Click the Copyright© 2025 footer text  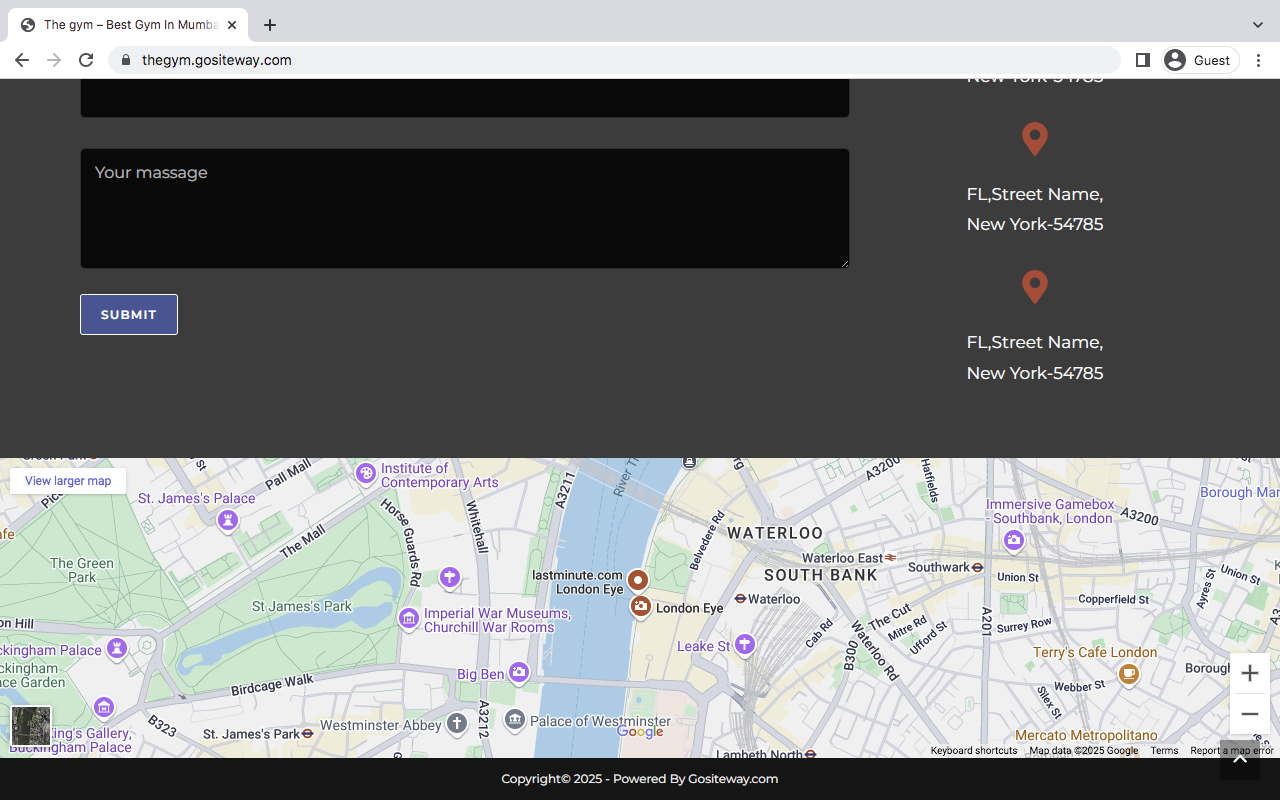click(x=552, y=779)
